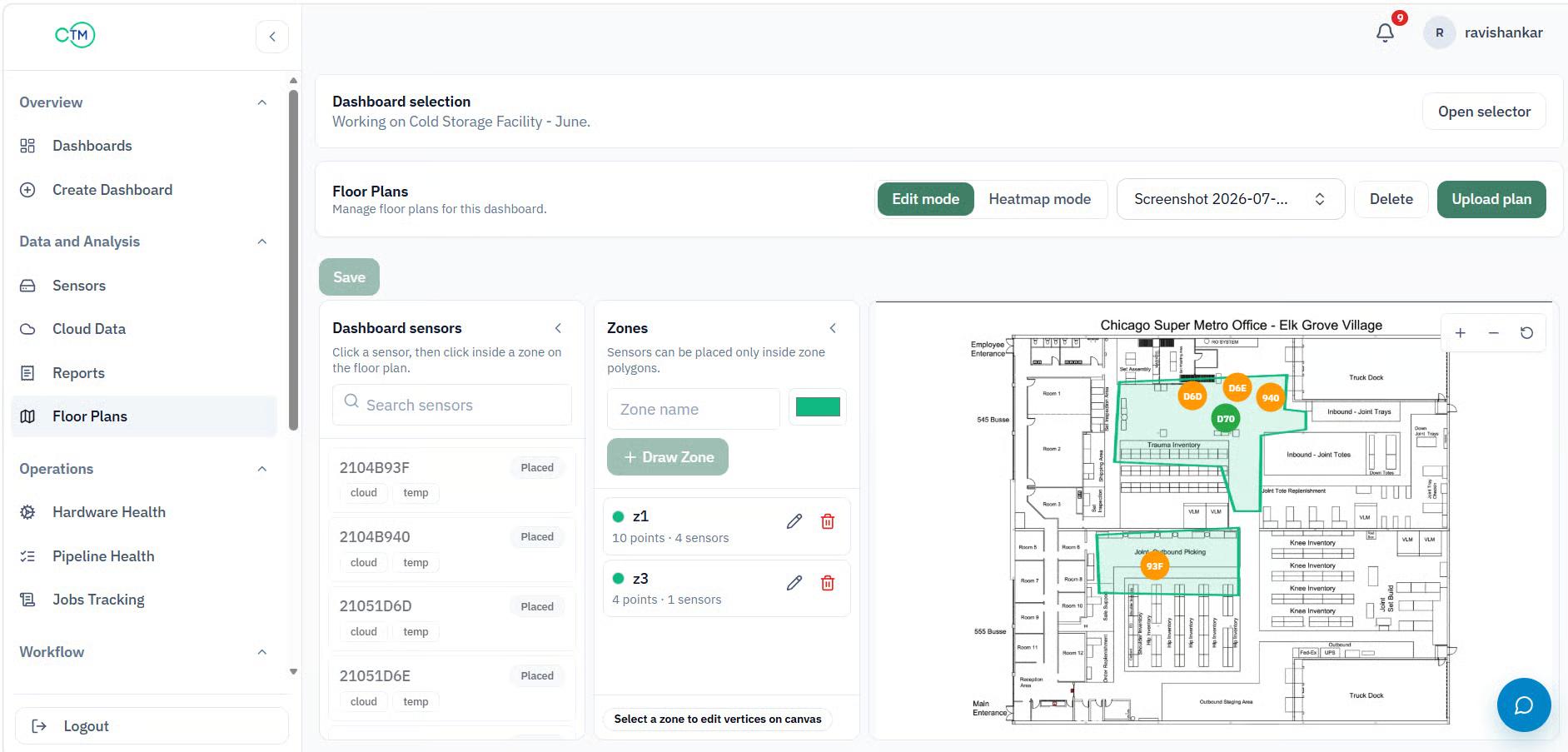Collapse the sidebar with the arrow button
The width and height of the screenshot is (1568, 752).
tap(272, 37)
